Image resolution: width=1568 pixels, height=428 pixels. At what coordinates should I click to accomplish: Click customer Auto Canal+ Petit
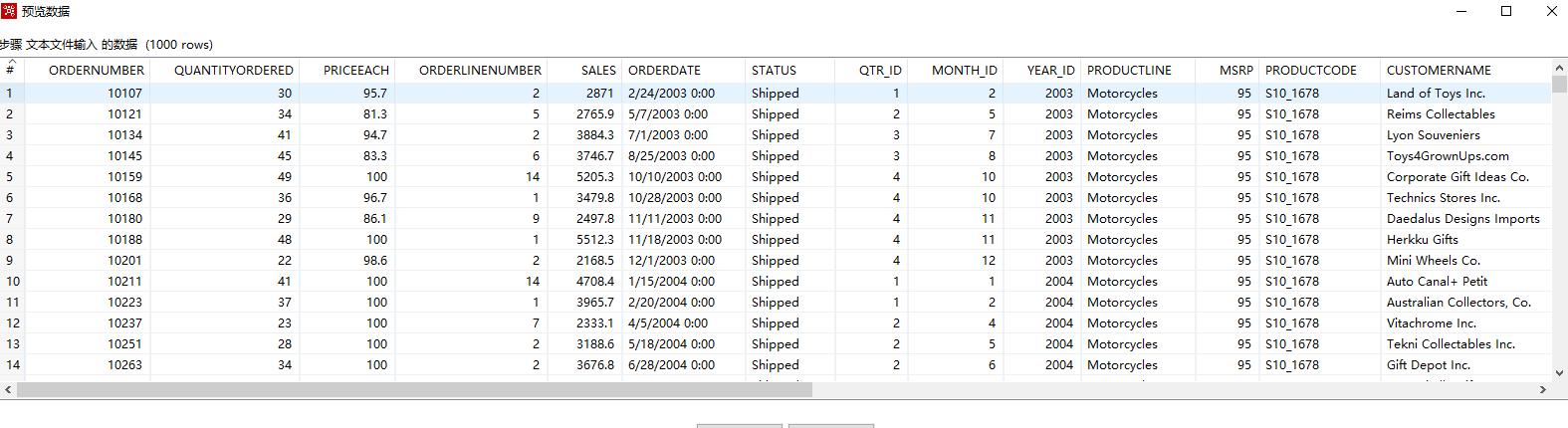click(1437, 282)
